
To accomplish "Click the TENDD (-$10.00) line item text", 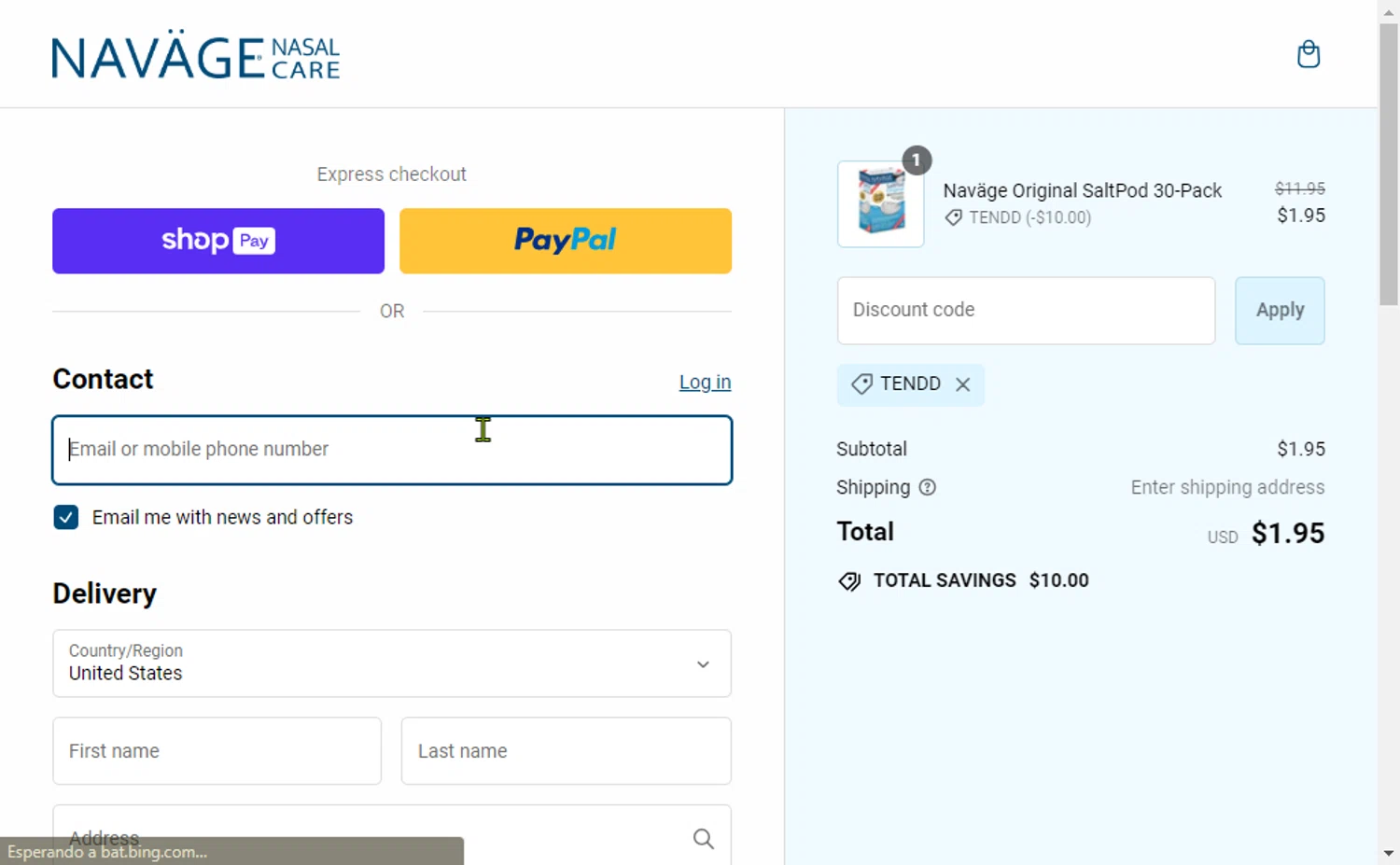I will coord(1029,217).
